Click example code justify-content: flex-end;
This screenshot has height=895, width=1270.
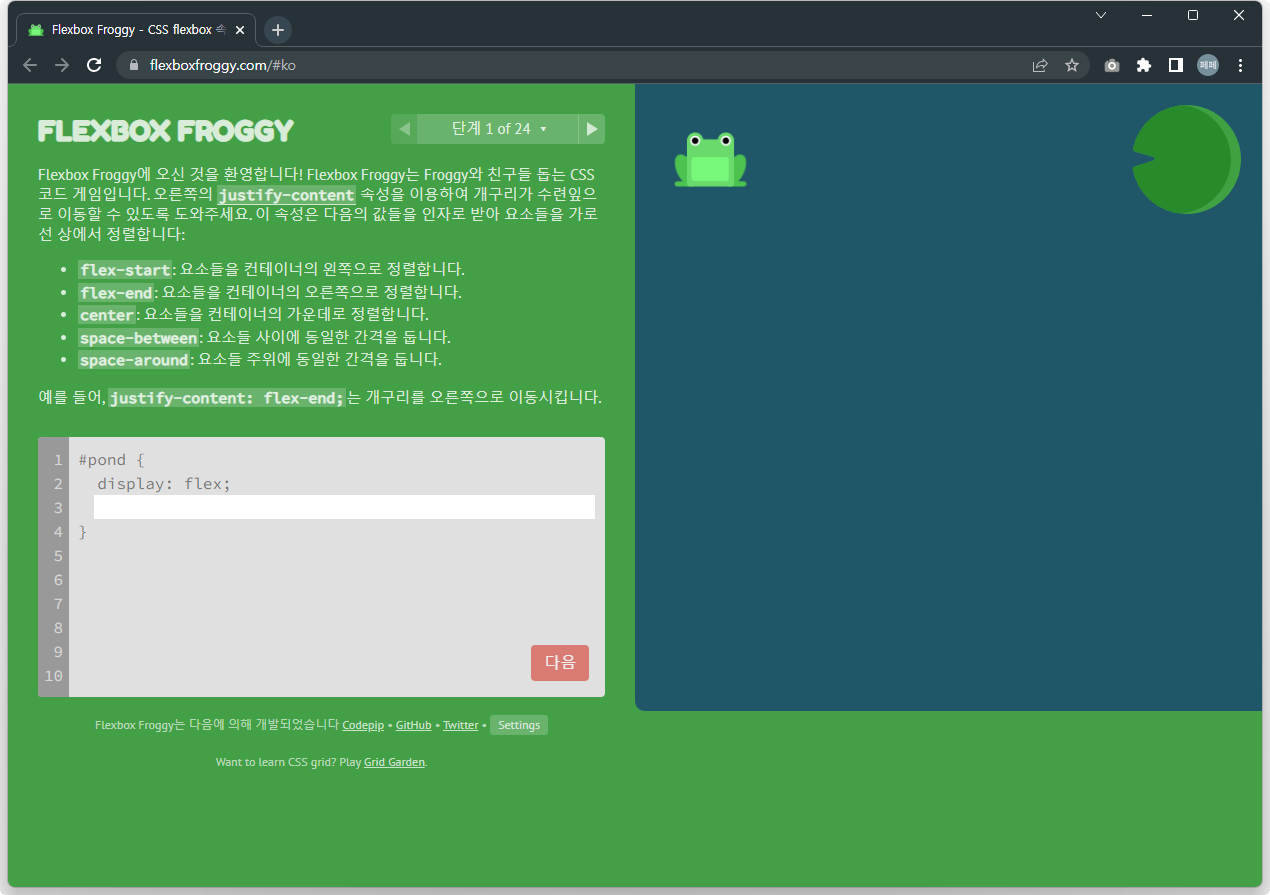tap(227, 398)
